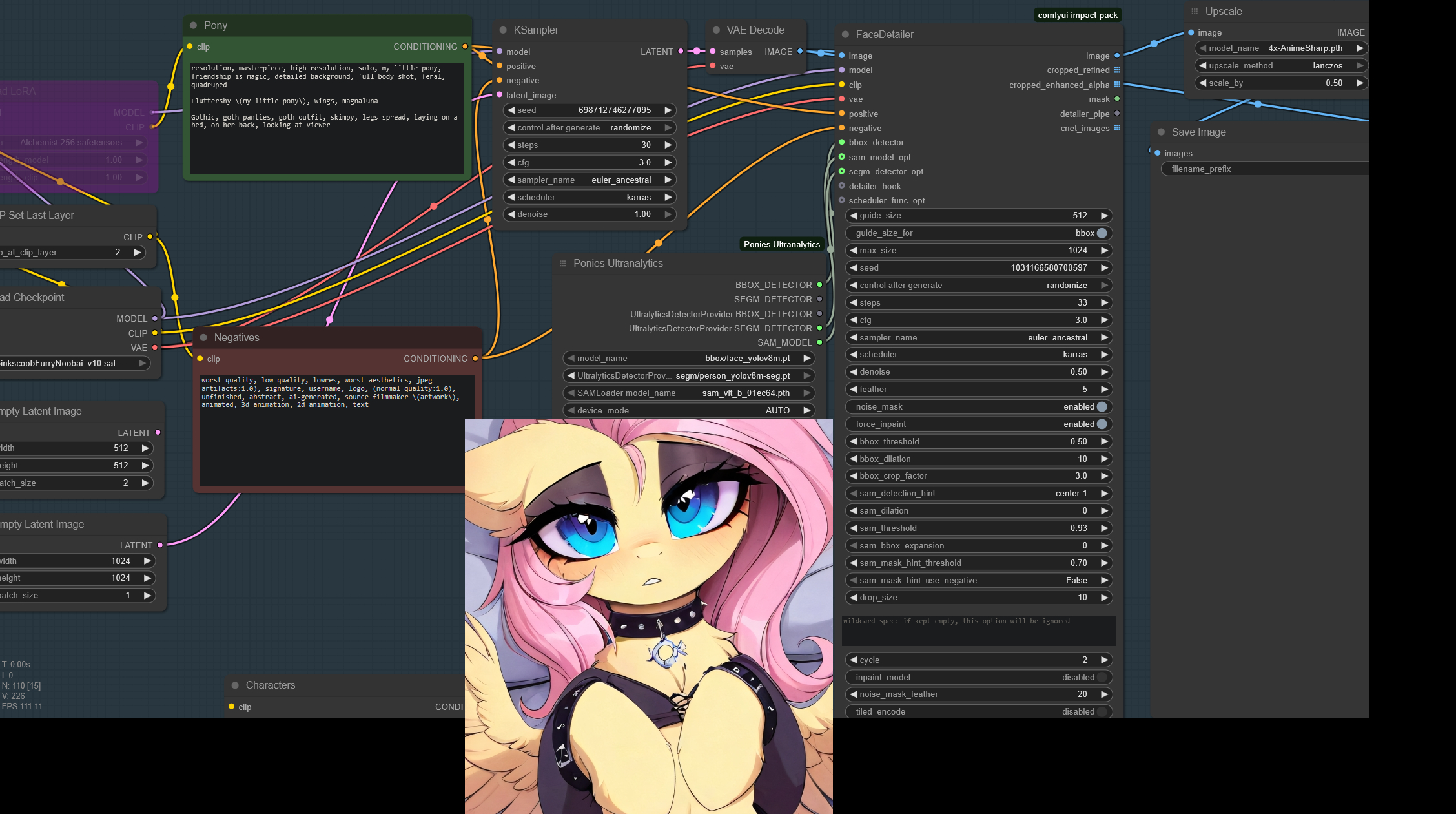The height and width of the screenshot is (814, 1456).
Task: Collapse the VAE Decode node dot
Action: (716, 30)
